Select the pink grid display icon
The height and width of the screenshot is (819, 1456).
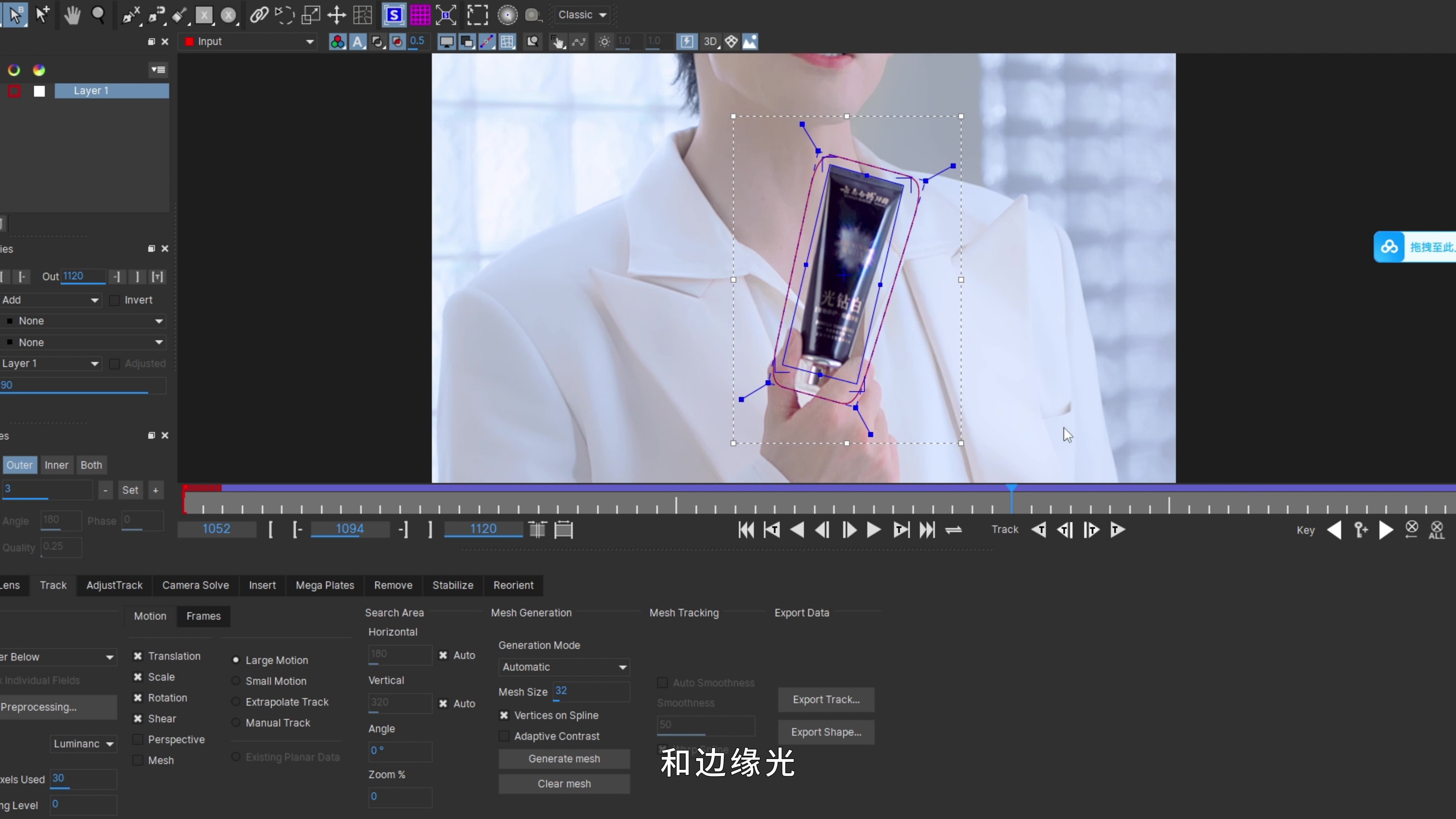click(420, 15)
